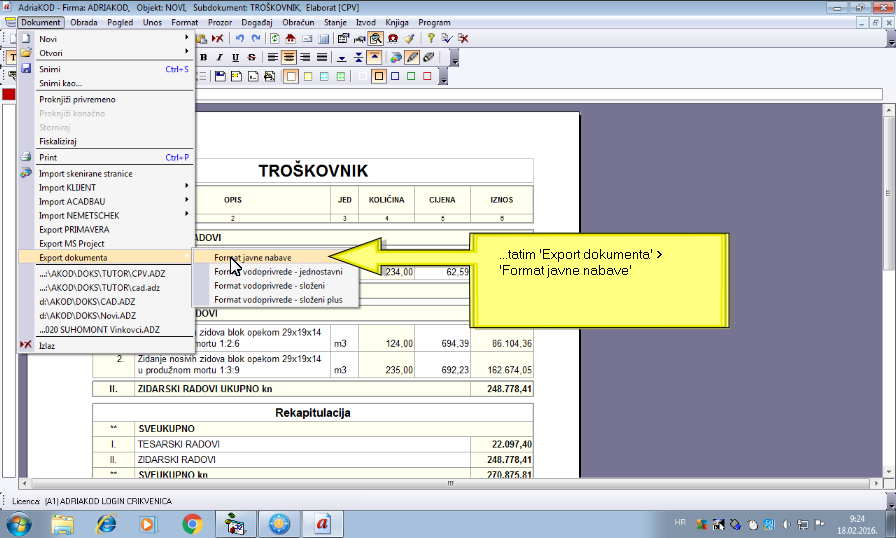
Task: Click the blue floppy page icon
Action: 220,76
